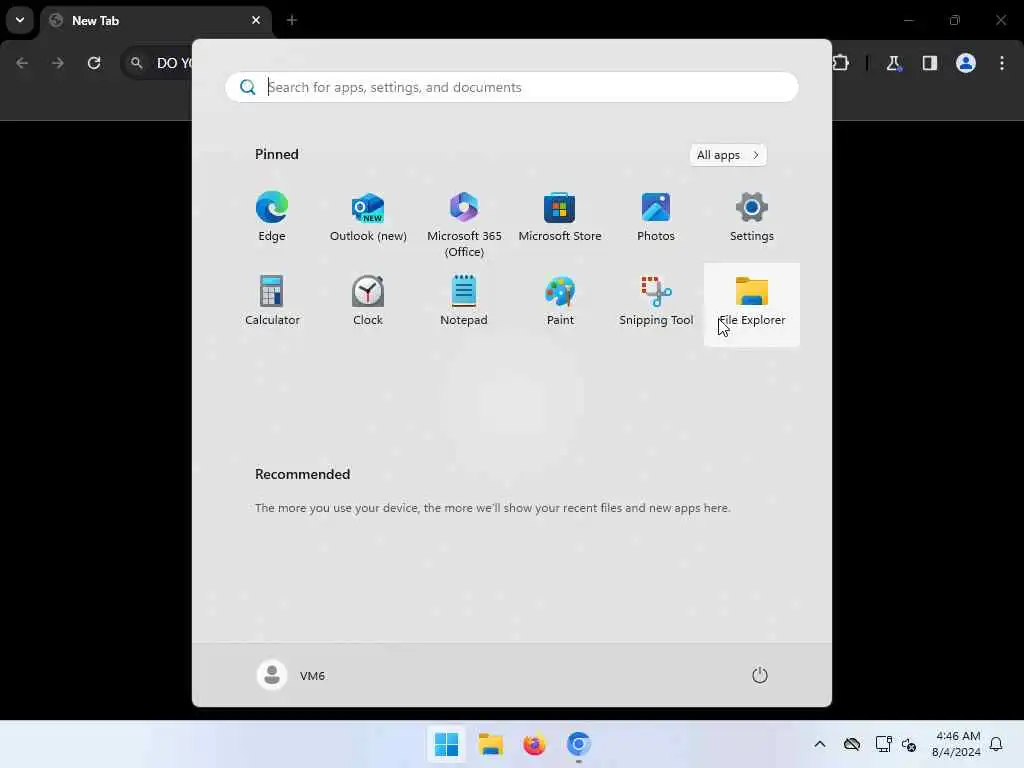The image size is (1024, 768).
Task: Open Microsoft 365 (Office) app
Action: coord(464,225)
